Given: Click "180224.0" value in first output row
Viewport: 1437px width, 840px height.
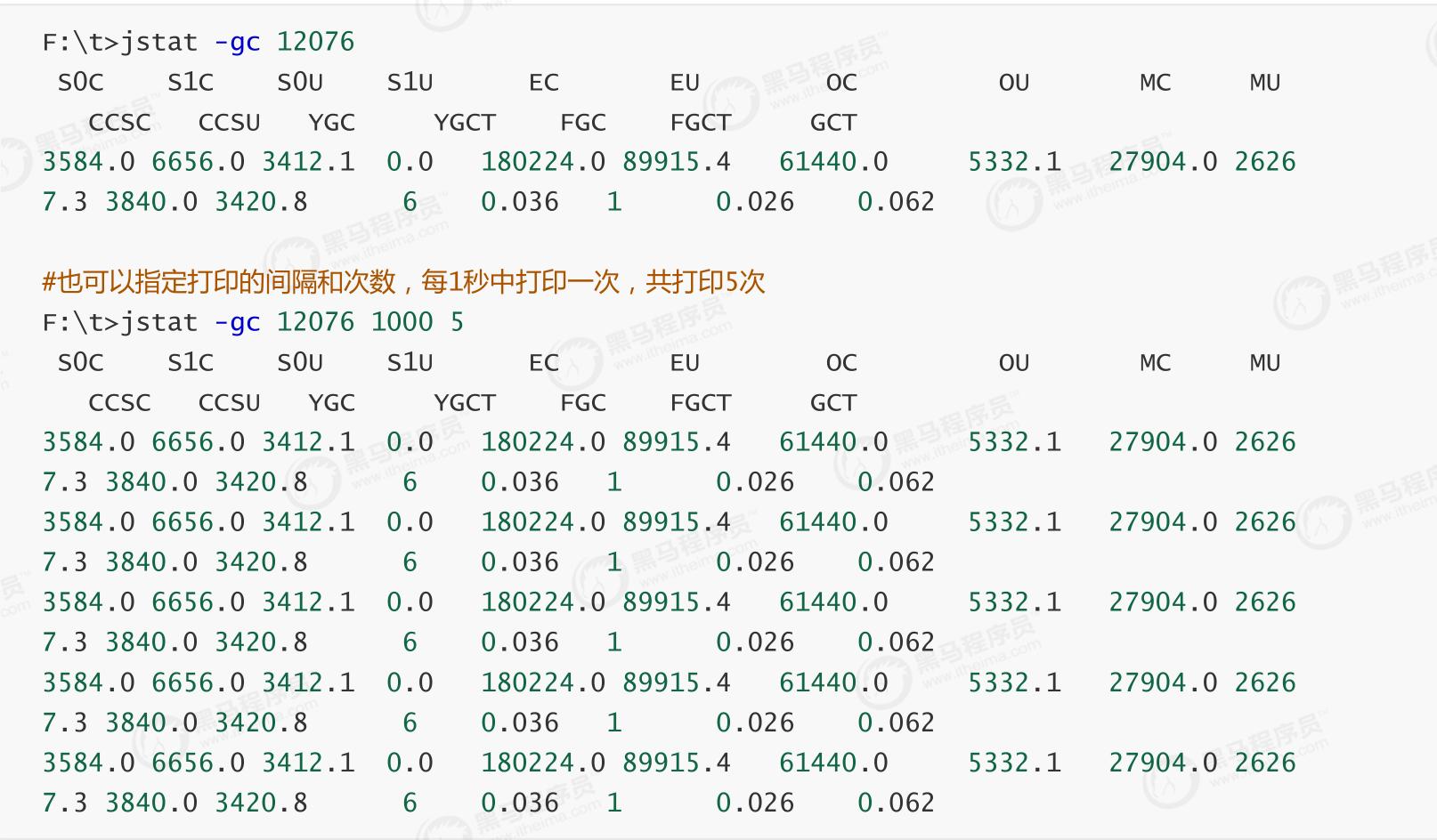Looking at the screenshot, I should [543, 162].
